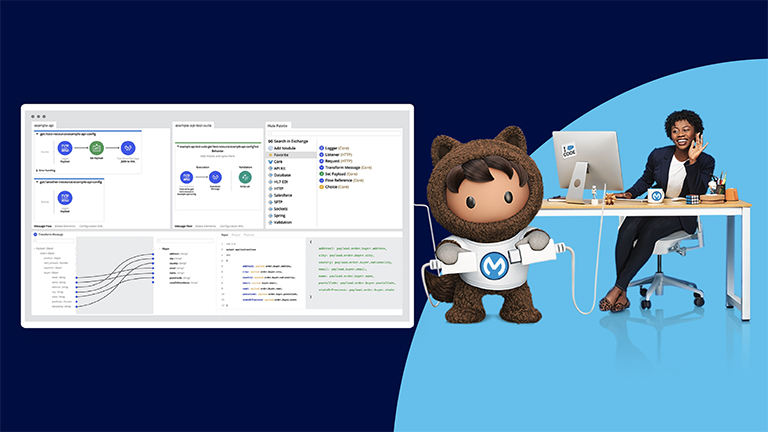Viewport: 768px width, 432px height.
Task: Select the green Set Payload flow node
Action: click(97, 147)
